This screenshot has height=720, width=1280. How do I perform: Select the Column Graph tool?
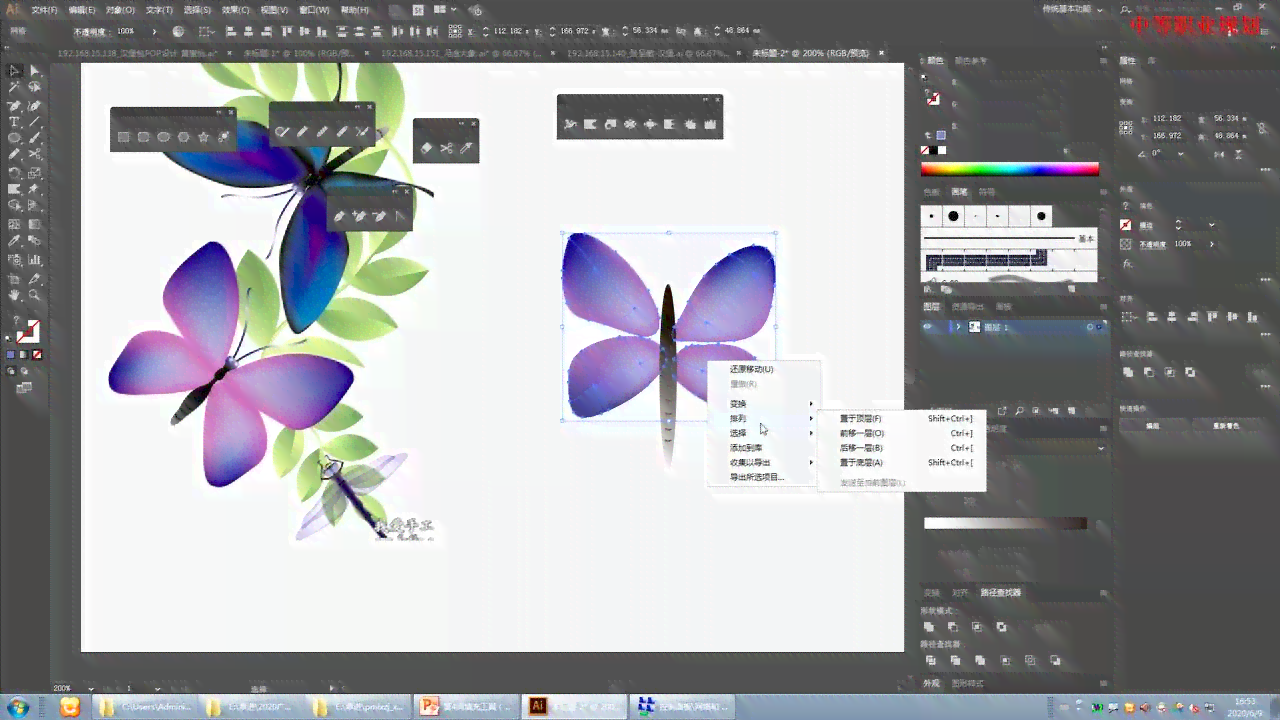pyautogui.click(x=35, y=259)
